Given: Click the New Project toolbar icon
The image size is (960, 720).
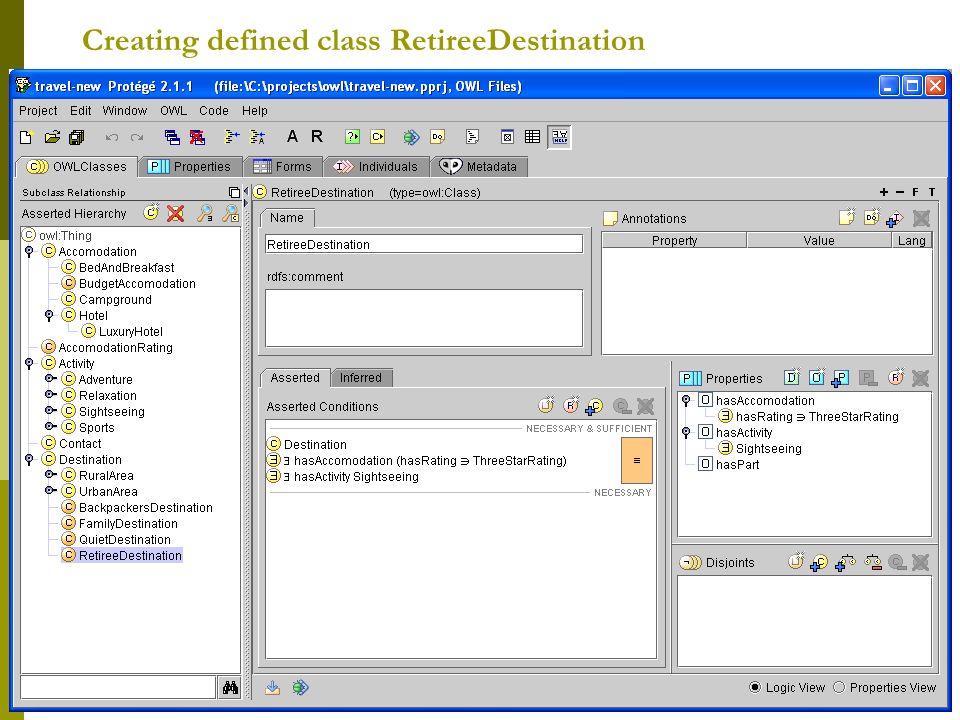Looking at the screenshot, I should point(26,137).
